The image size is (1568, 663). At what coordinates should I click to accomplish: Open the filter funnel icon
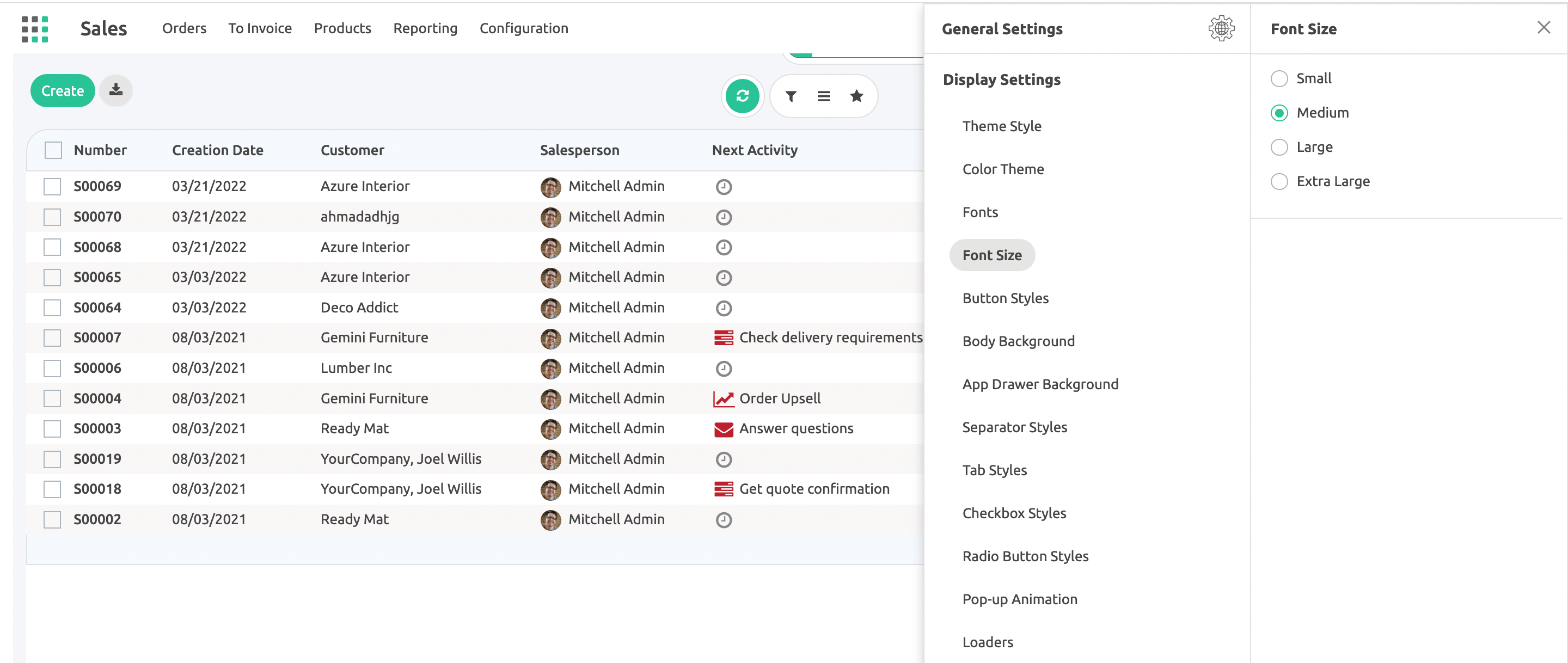(x=791, y=96)
